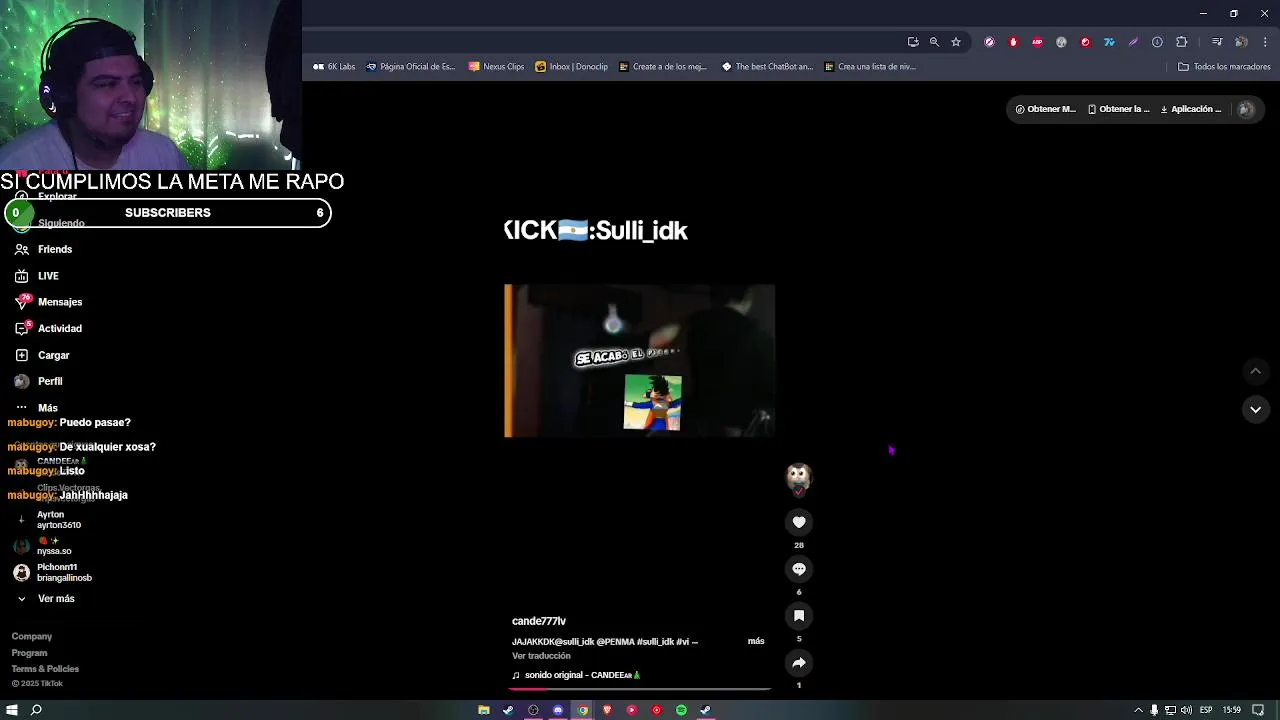This screenshot has height=720, width=1280.
Task: Open browser zoom magnifier icon in address bar
Action: pyautogui.click(x=934, y=42)
